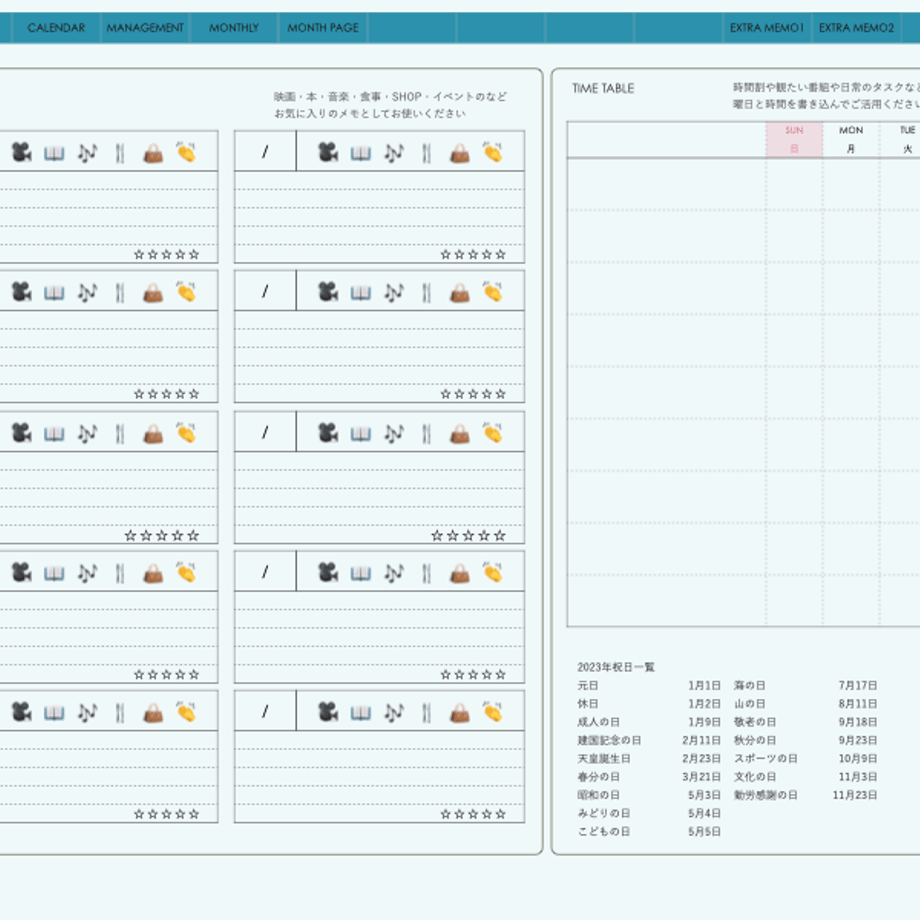This screenshot has height=920, width=920.
Task: Mark the first star in first right-column card
Action: 445,254
